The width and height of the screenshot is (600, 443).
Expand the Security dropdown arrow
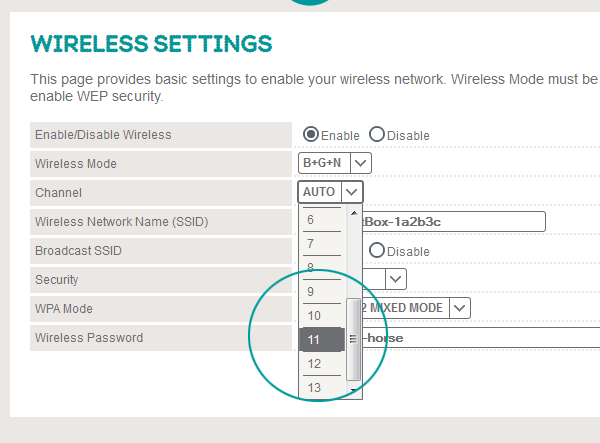pyautogui.click(x=396, y=279)
